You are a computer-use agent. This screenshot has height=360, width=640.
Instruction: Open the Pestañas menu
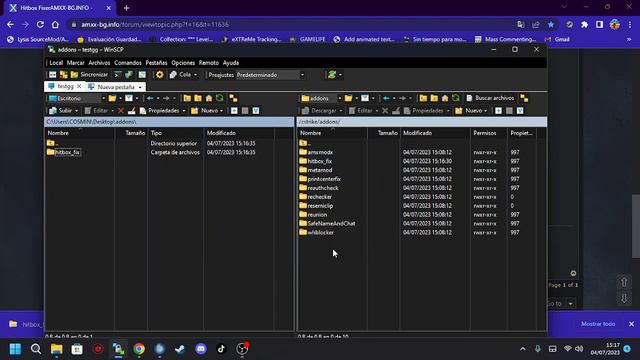click(156, 63)
